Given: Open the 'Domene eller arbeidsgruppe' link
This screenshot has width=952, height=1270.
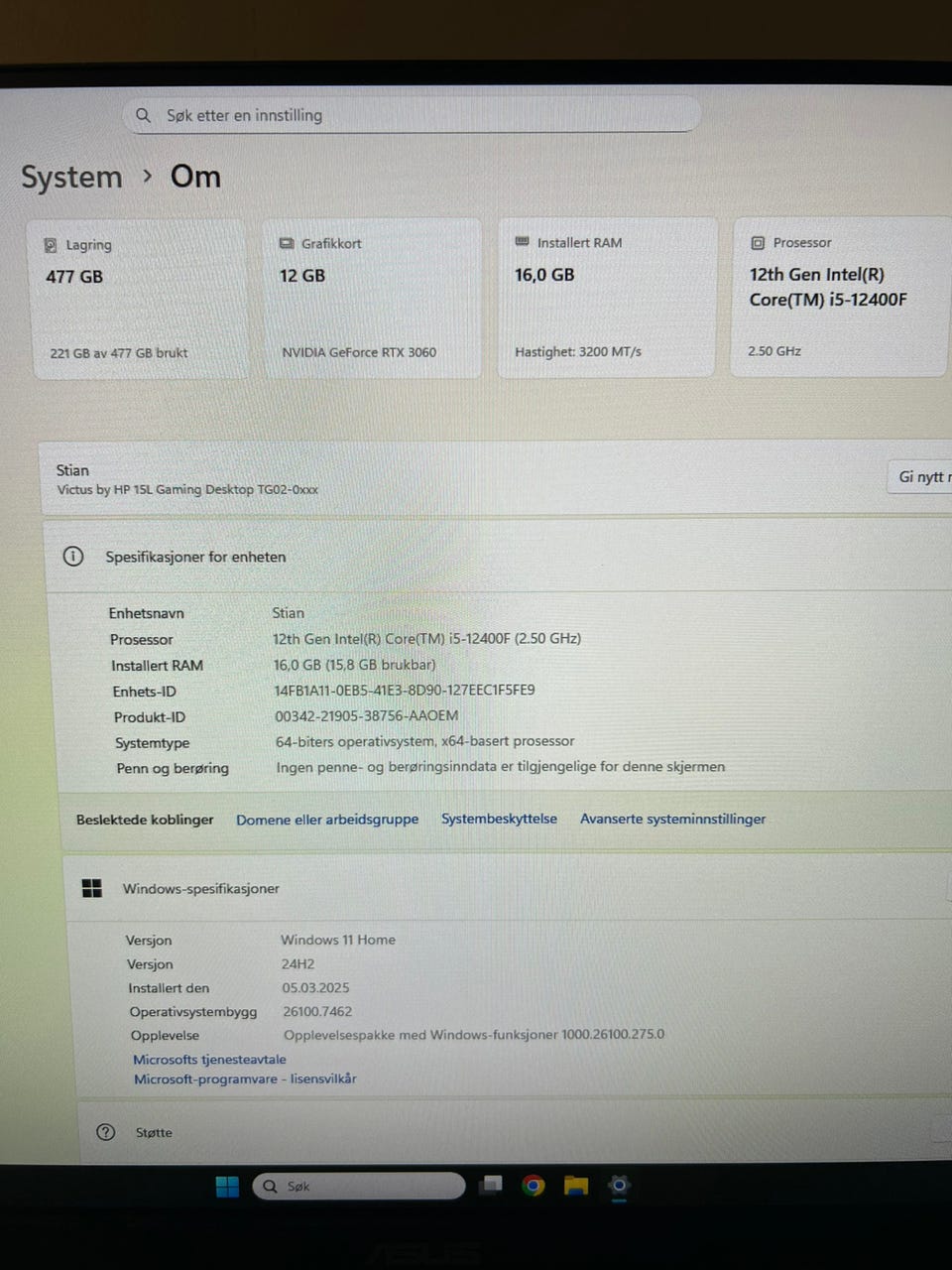Looking at the screenshot, I should pos(327,820).
